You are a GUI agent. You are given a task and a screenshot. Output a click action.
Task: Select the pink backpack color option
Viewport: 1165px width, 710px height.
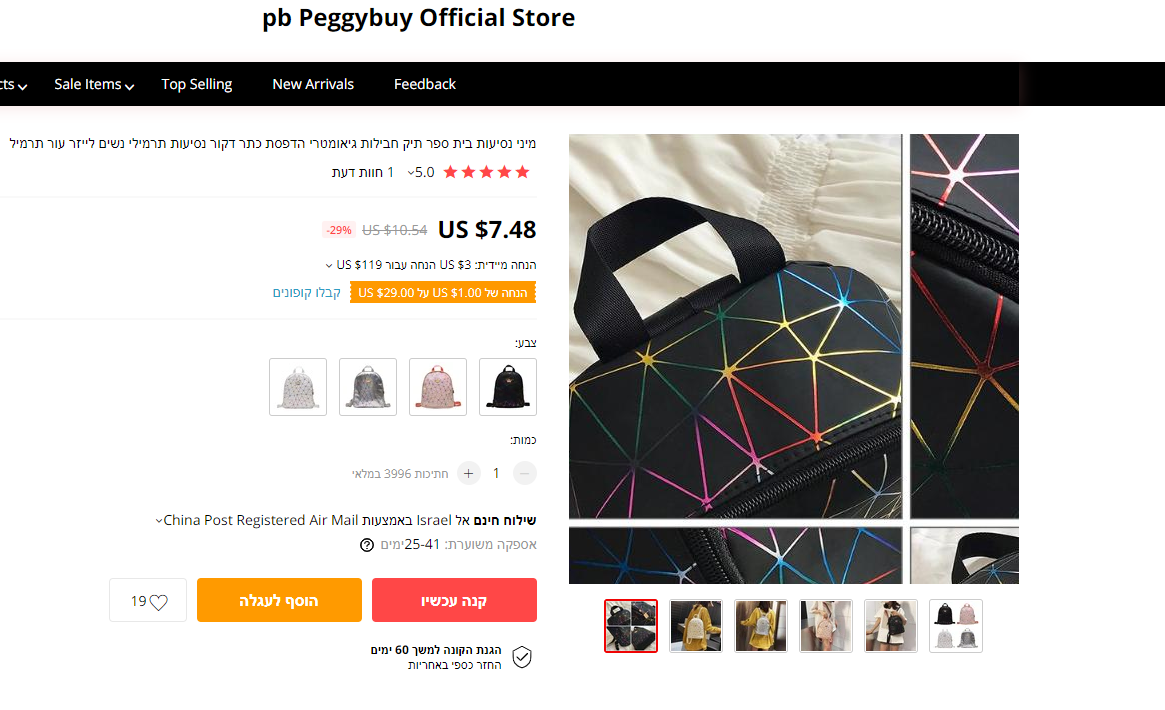click(438, 387)
